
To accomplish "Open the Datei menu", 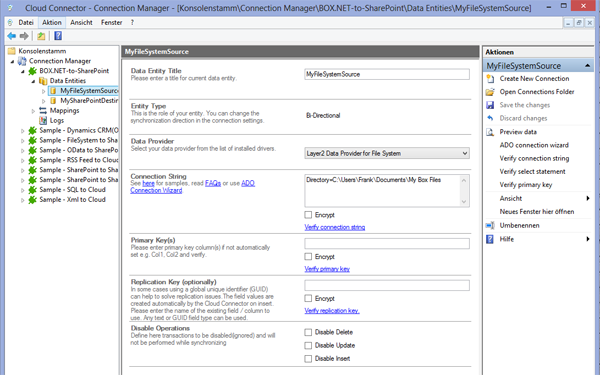I will click(26, 23).
